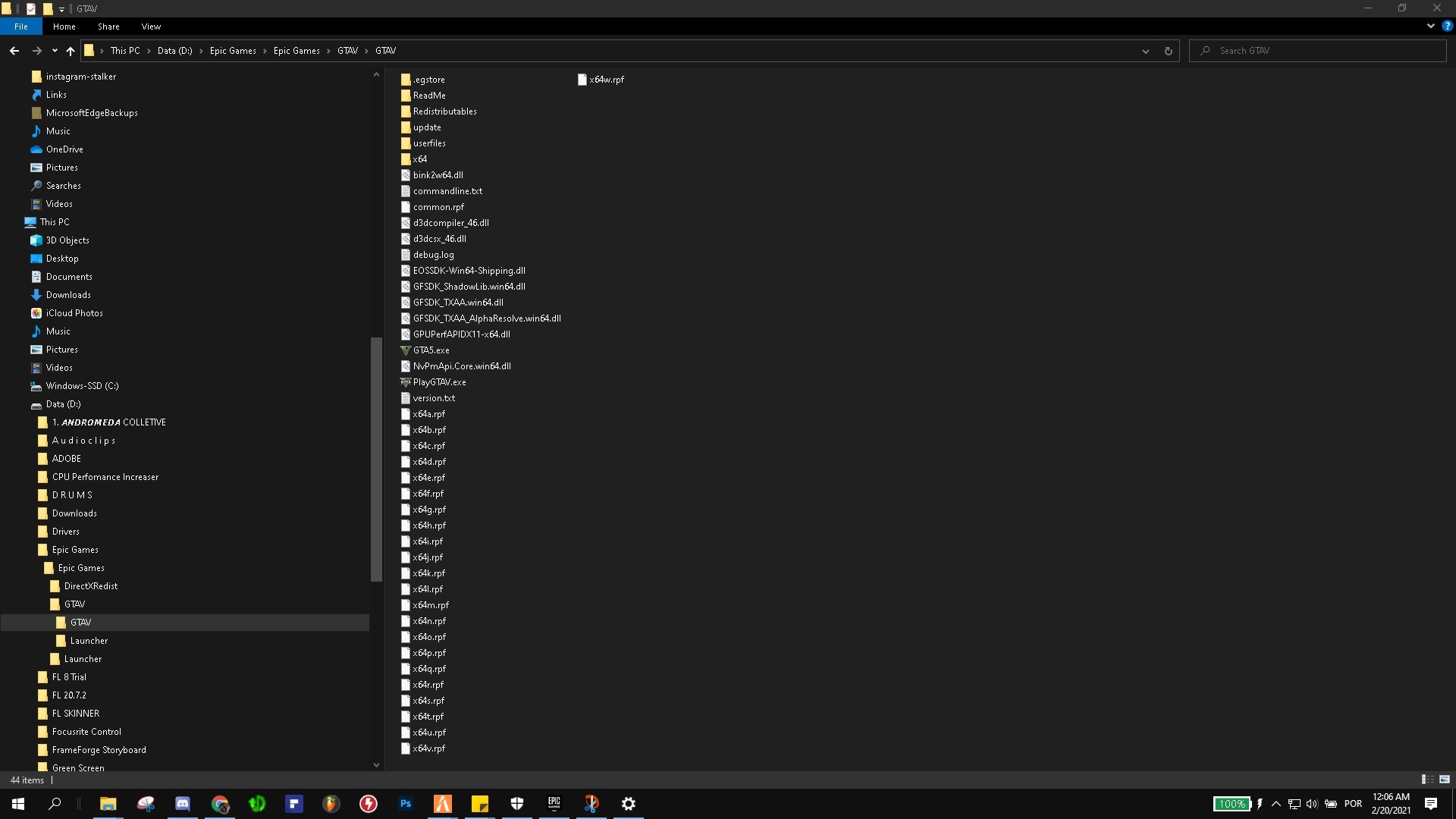Open iCloud Photos in navigation pane

pos(74,313)
